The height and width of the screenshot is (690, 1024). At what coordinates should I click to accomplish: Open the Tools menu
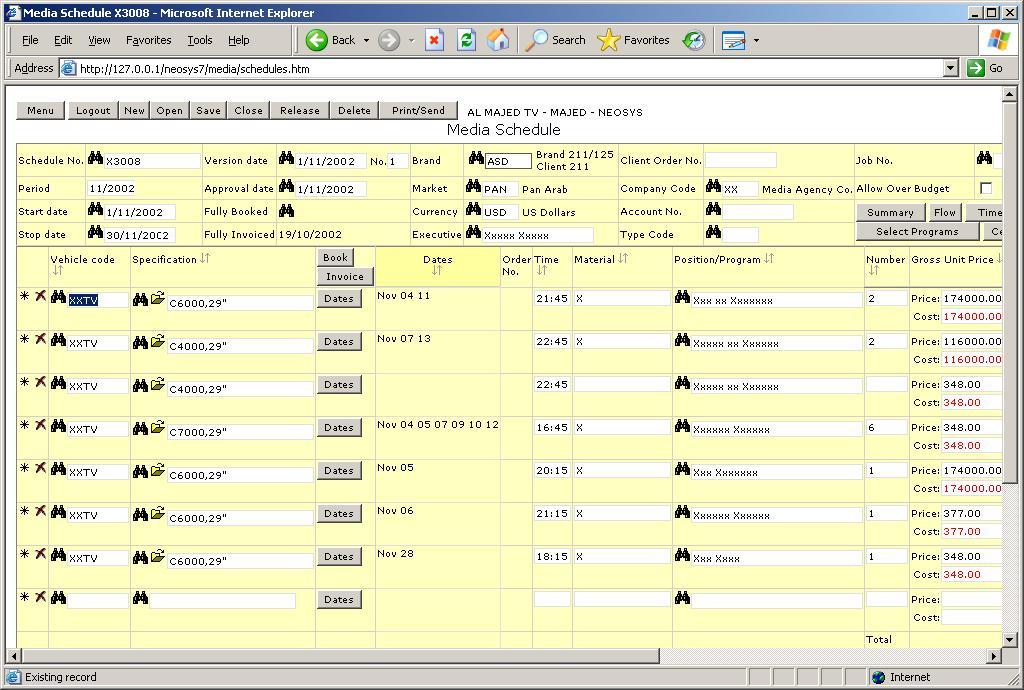(x=200, y=40)
